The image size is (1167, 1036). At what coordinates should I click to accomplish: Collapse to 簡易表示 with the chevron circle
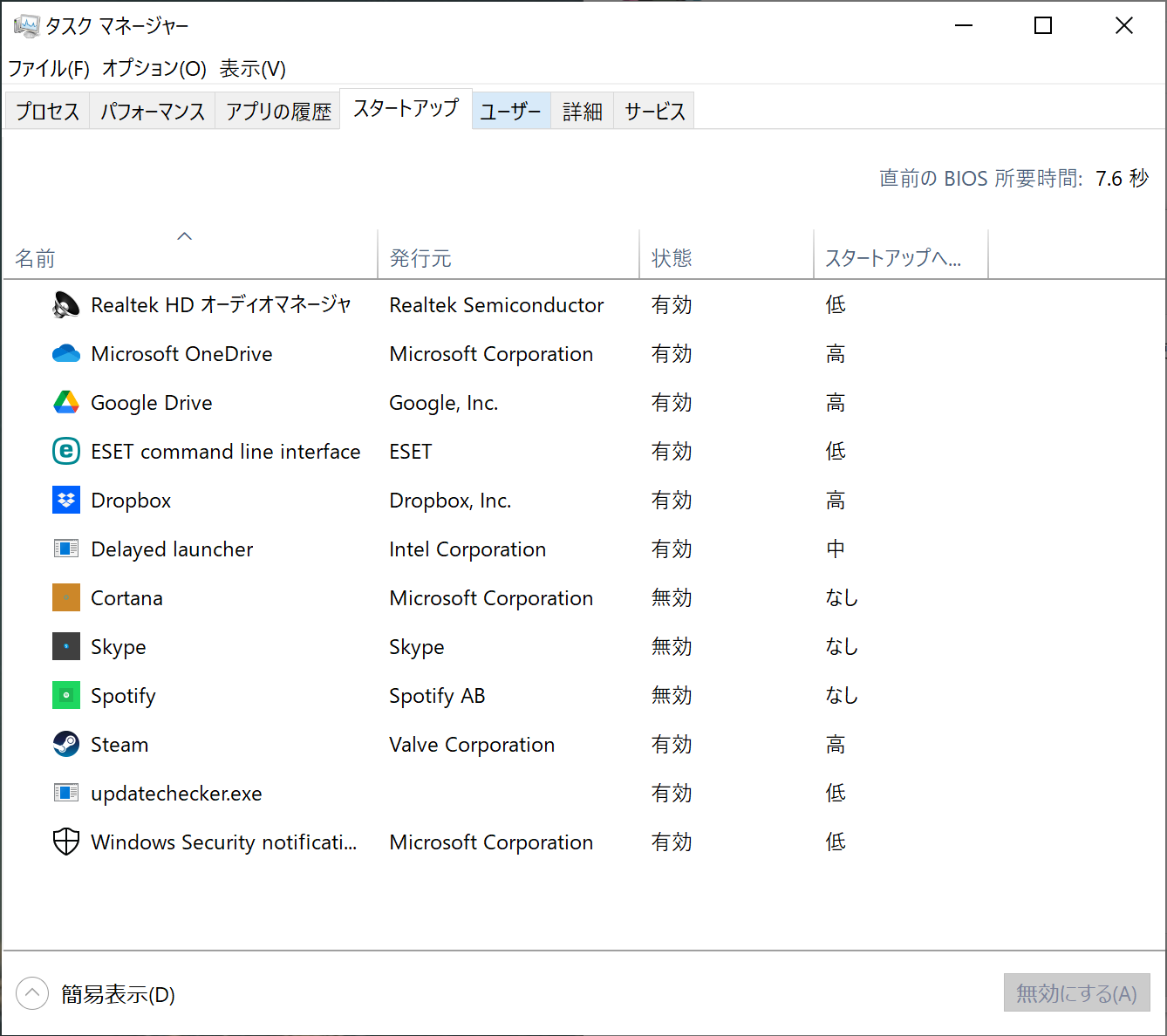pos(32,993)
